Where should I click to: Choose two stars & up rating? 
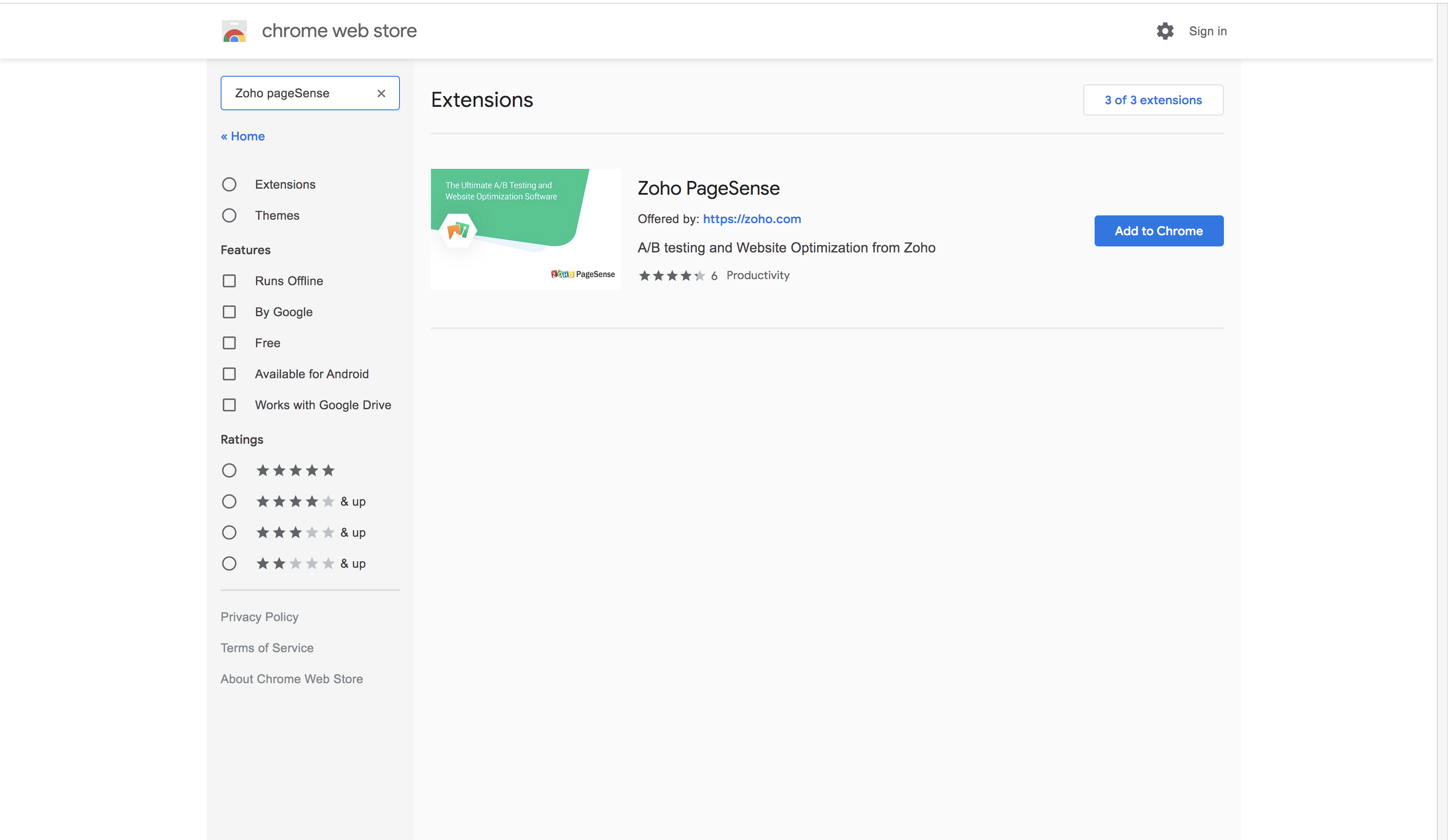(x=229, y=563)
